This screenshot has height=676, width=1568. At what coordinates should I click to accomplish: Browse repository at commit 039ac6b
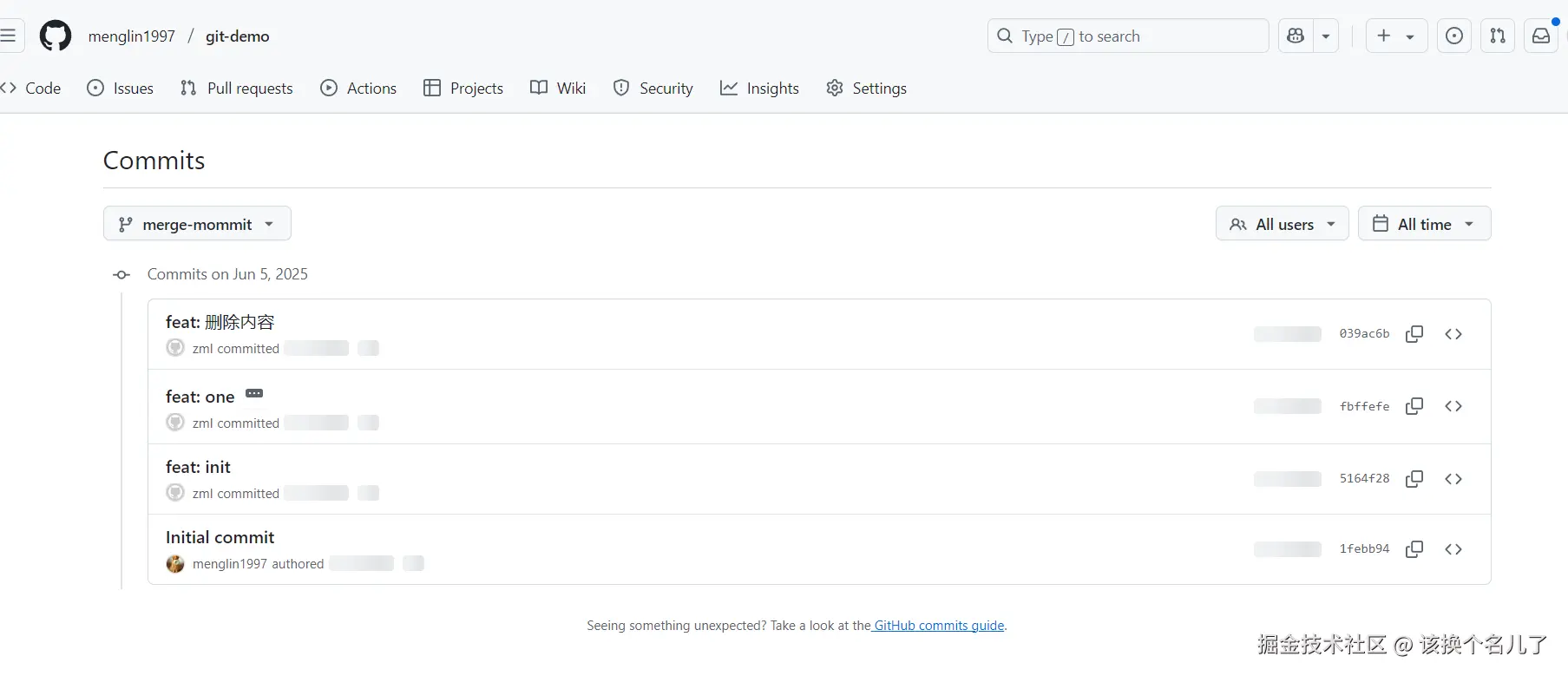tap(1453, 334)
